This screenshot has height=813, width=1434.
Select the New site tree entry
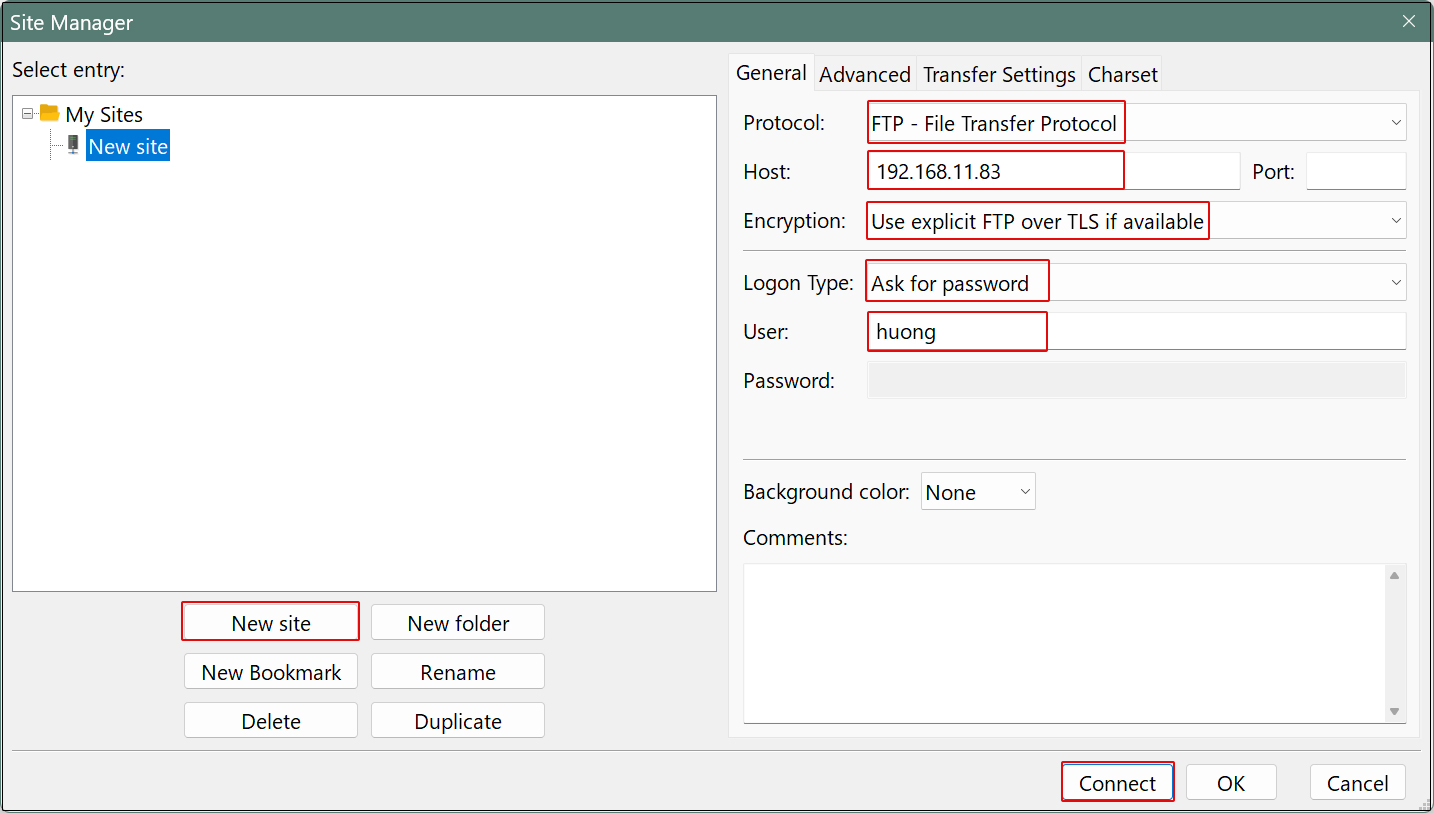click(x=128, y=146)
